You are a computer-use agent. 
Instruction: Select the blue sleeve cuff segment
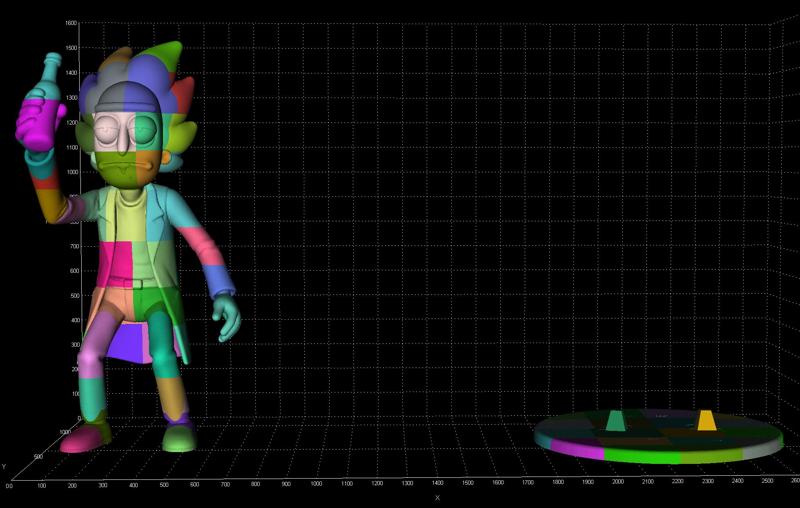pos(220,281)
